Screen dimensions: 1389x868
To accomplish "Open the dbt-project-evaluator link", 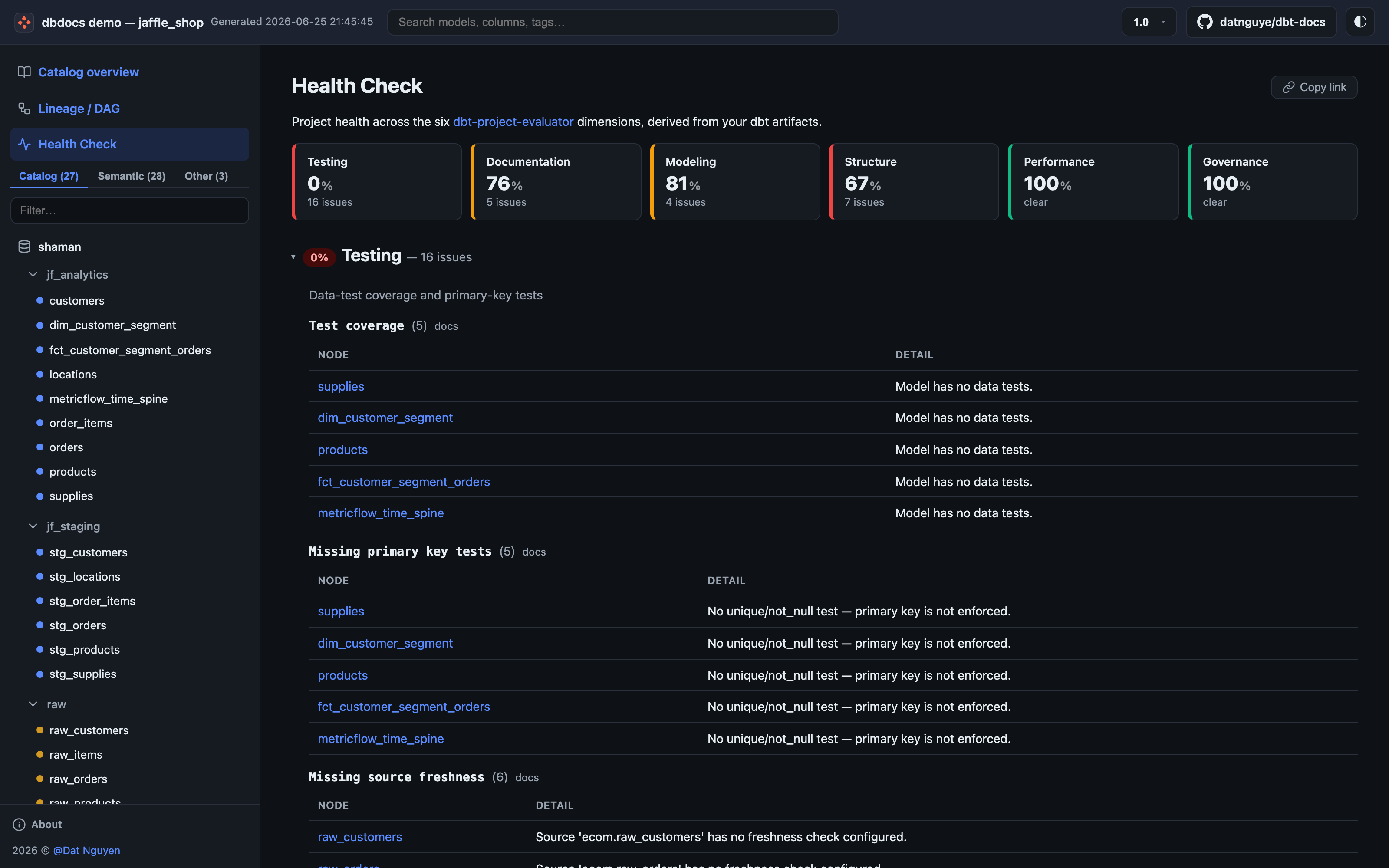I will click(x=513, y=122).
